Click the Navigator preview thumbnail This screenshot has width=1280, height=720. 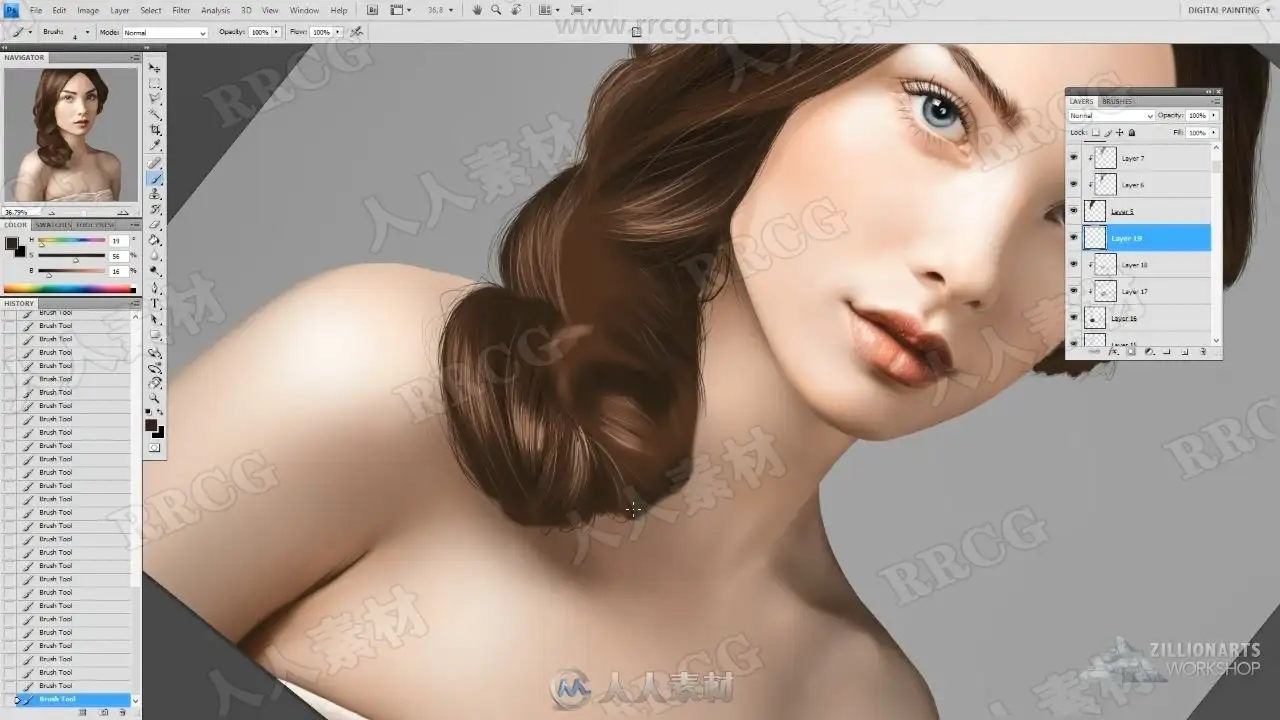pos(70,134)
